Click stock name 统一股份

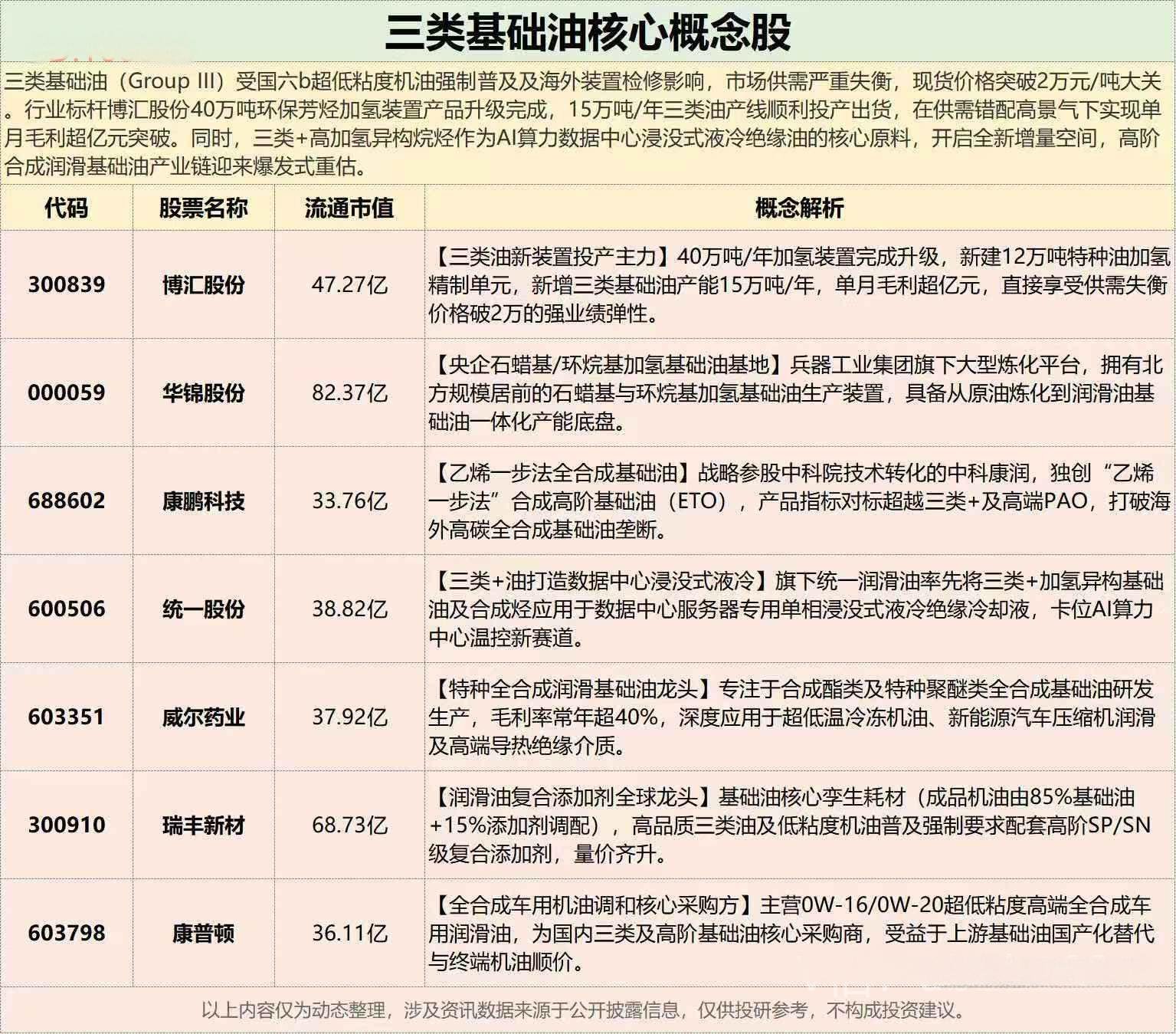click(x=203, y=609)
